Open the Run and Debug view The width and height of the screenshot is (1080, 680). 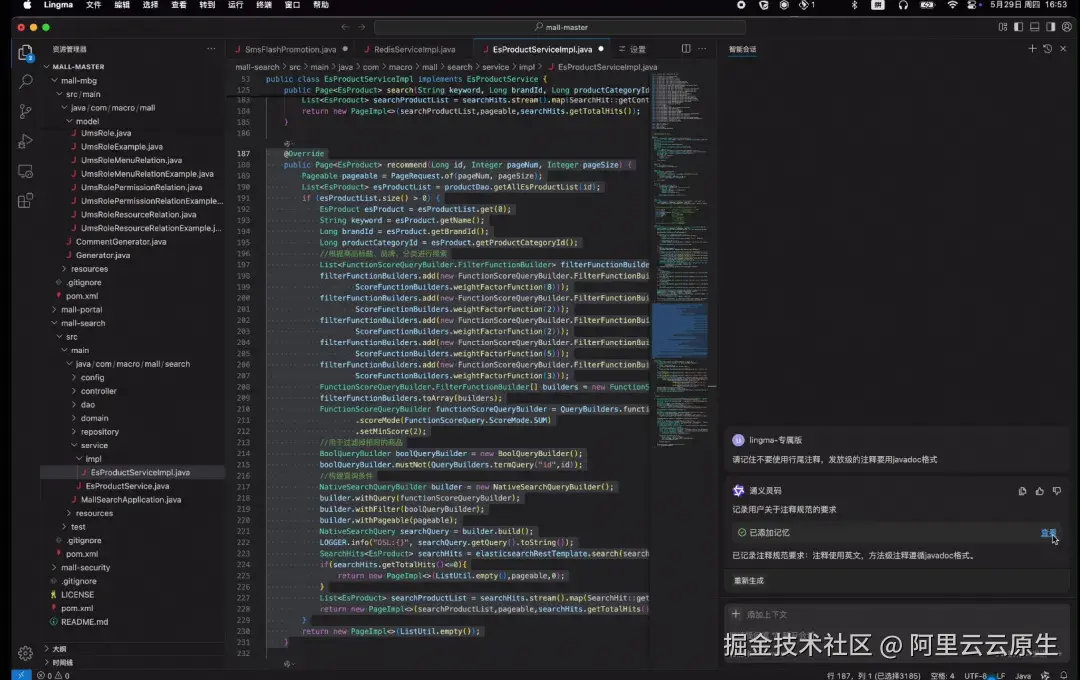pyautogui.click(x=25, y=141)
